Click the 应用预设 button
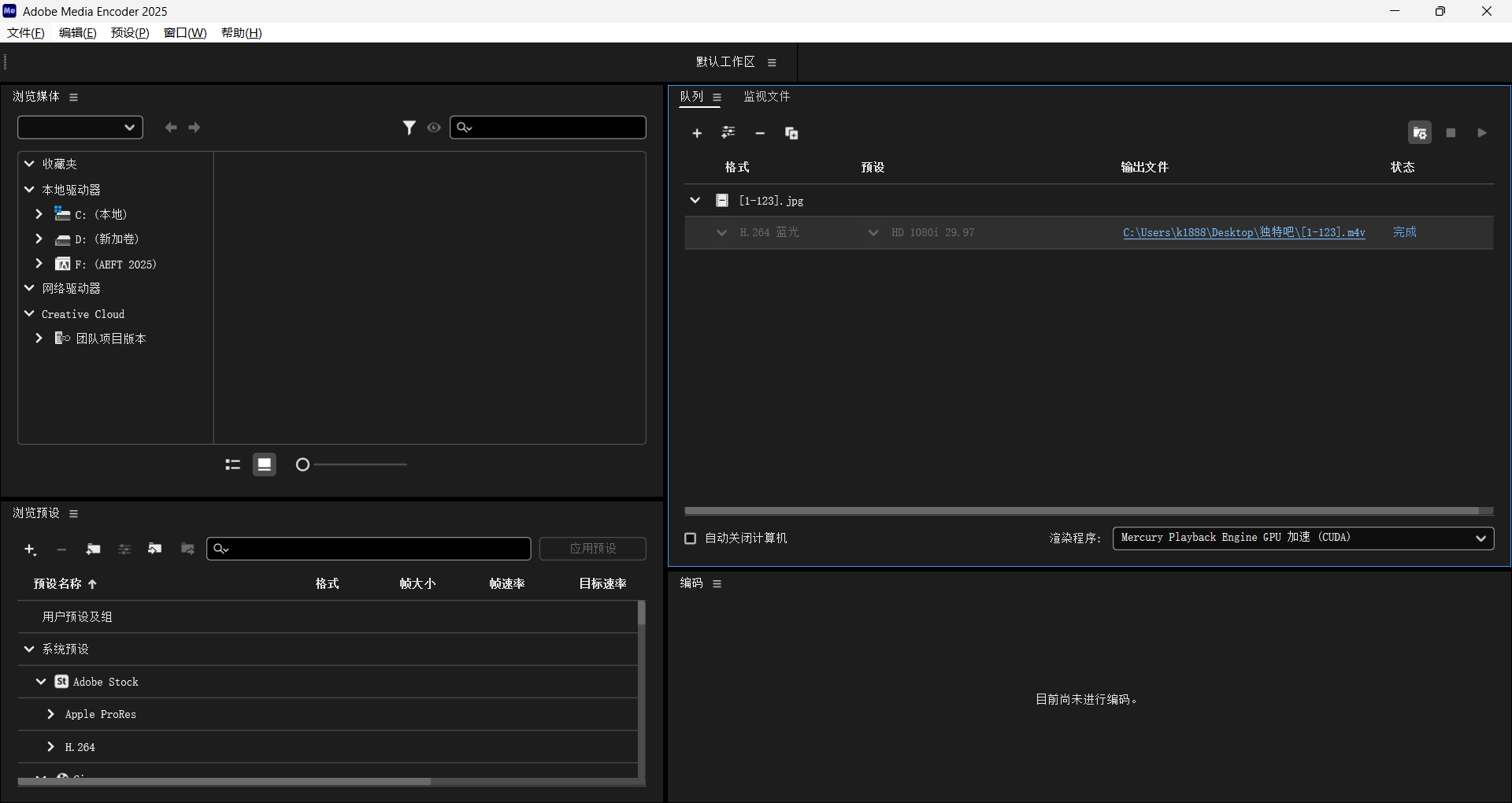The image size is (1512, 803). 592,549
